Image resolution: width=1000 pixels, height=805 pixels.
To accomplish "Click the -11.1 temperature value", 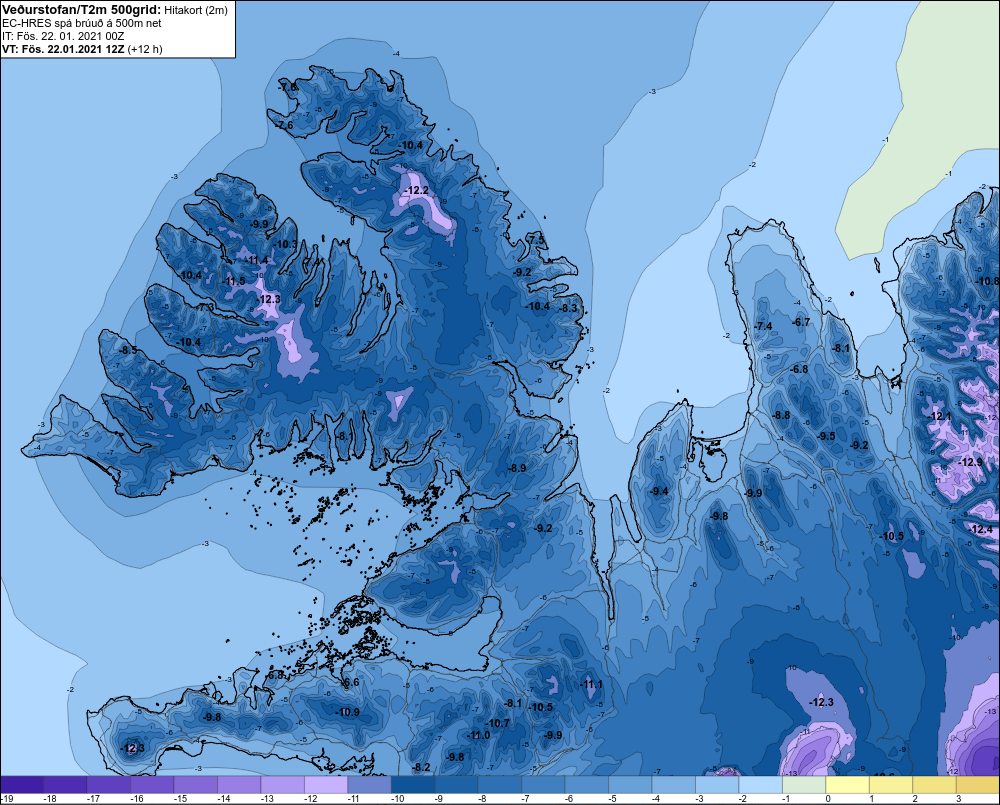I will 591,684.
